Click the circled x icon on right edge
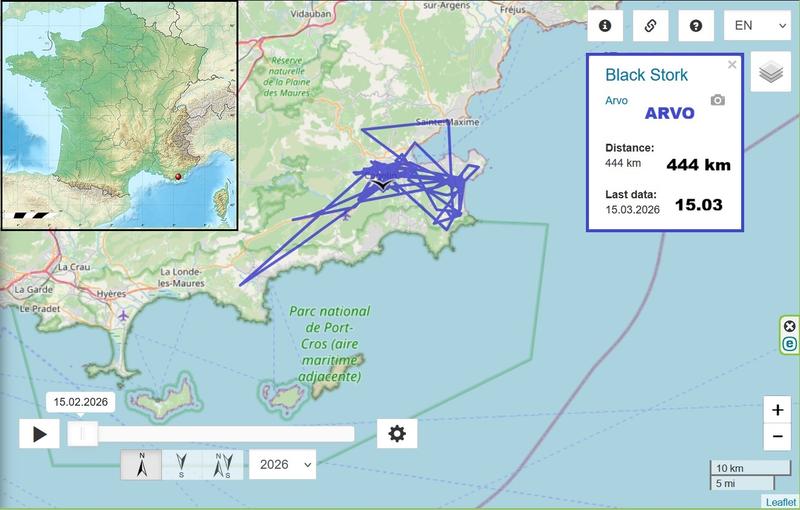Image resolution: width=800 pixels, height=510 pixels. coord(790,326)
